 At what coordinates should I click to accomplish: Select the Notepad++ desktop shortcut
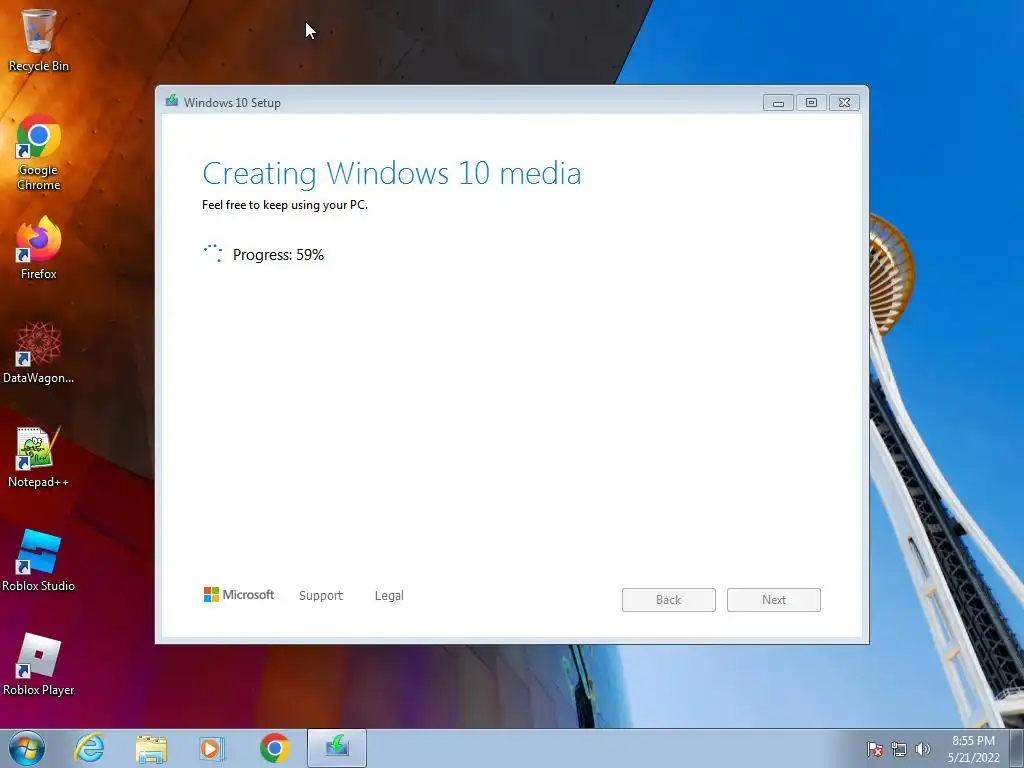39,457
